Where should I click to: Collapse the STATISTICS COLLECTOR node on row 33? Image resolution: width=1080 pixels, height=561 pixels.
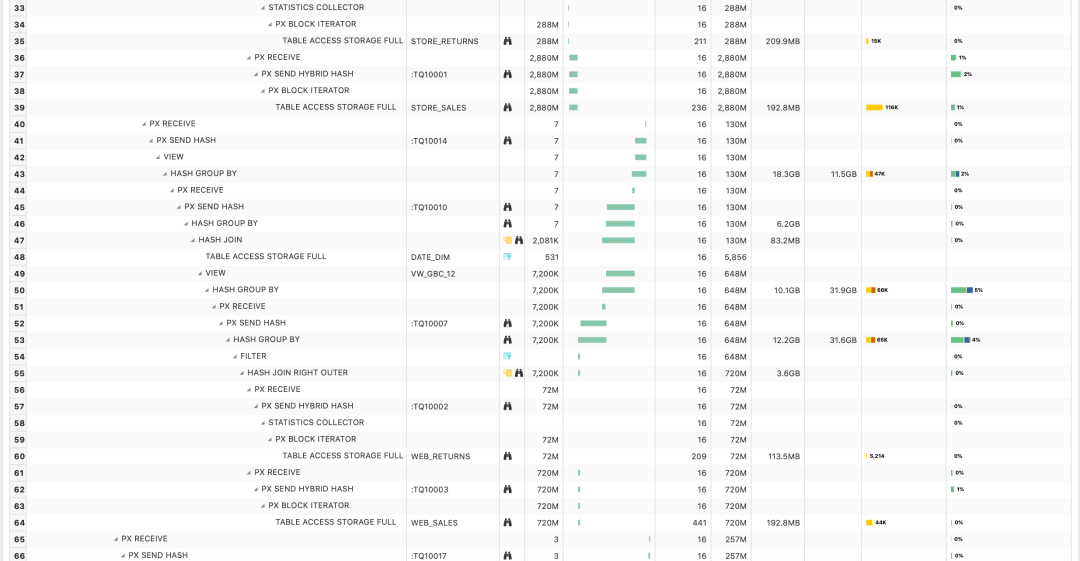click(x=263, y=8)
